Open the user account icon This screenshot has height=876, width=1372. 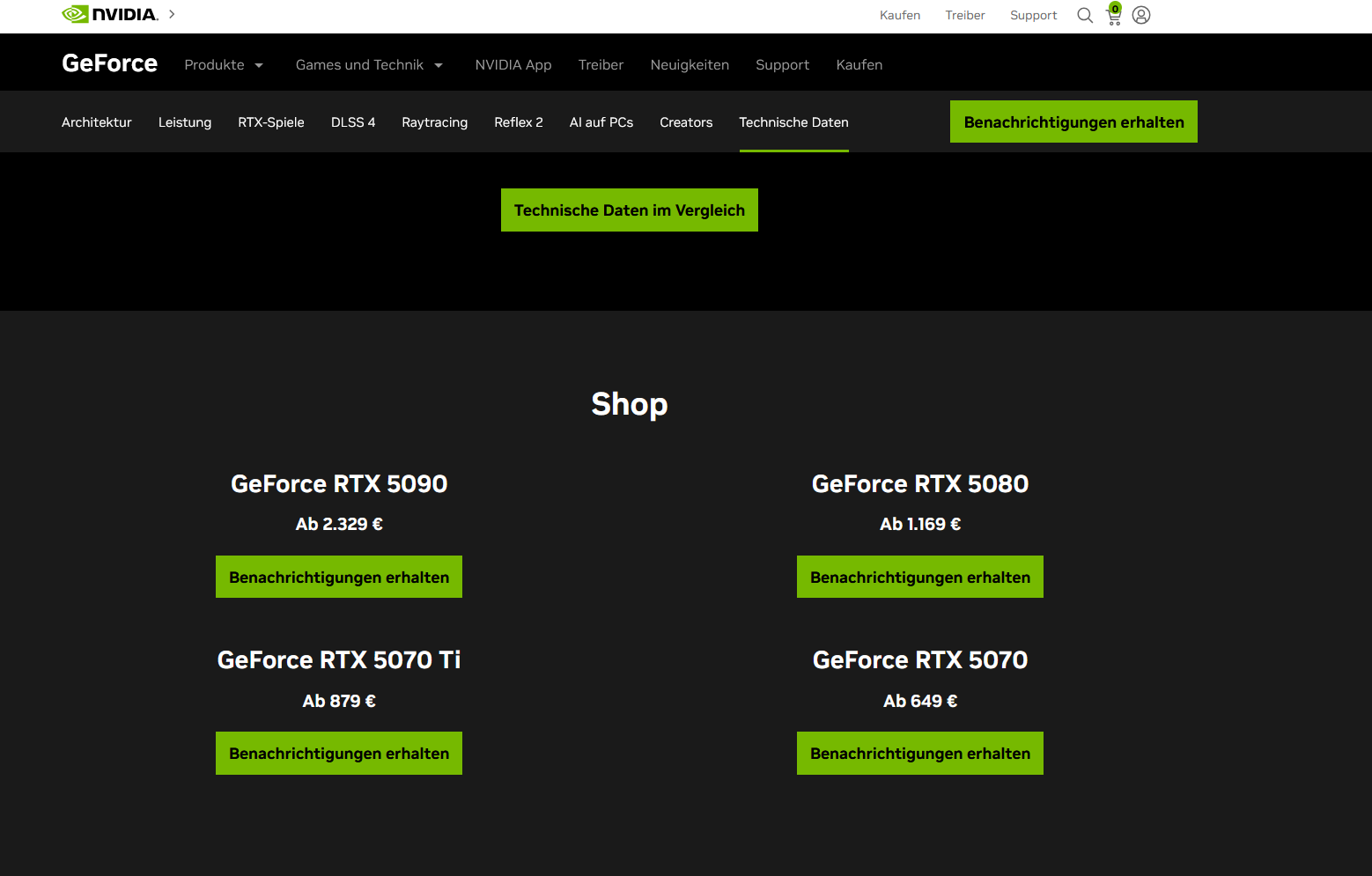(1141, 15)
